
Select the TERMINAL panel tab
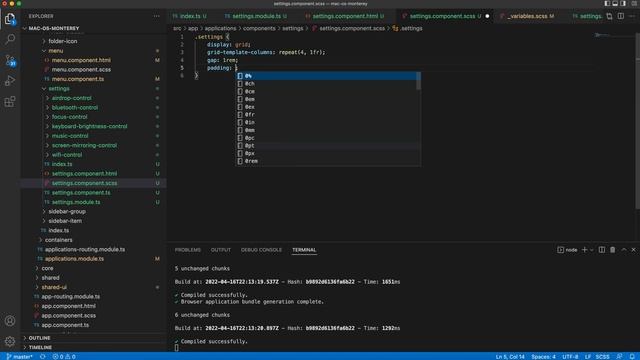point(304,250)
